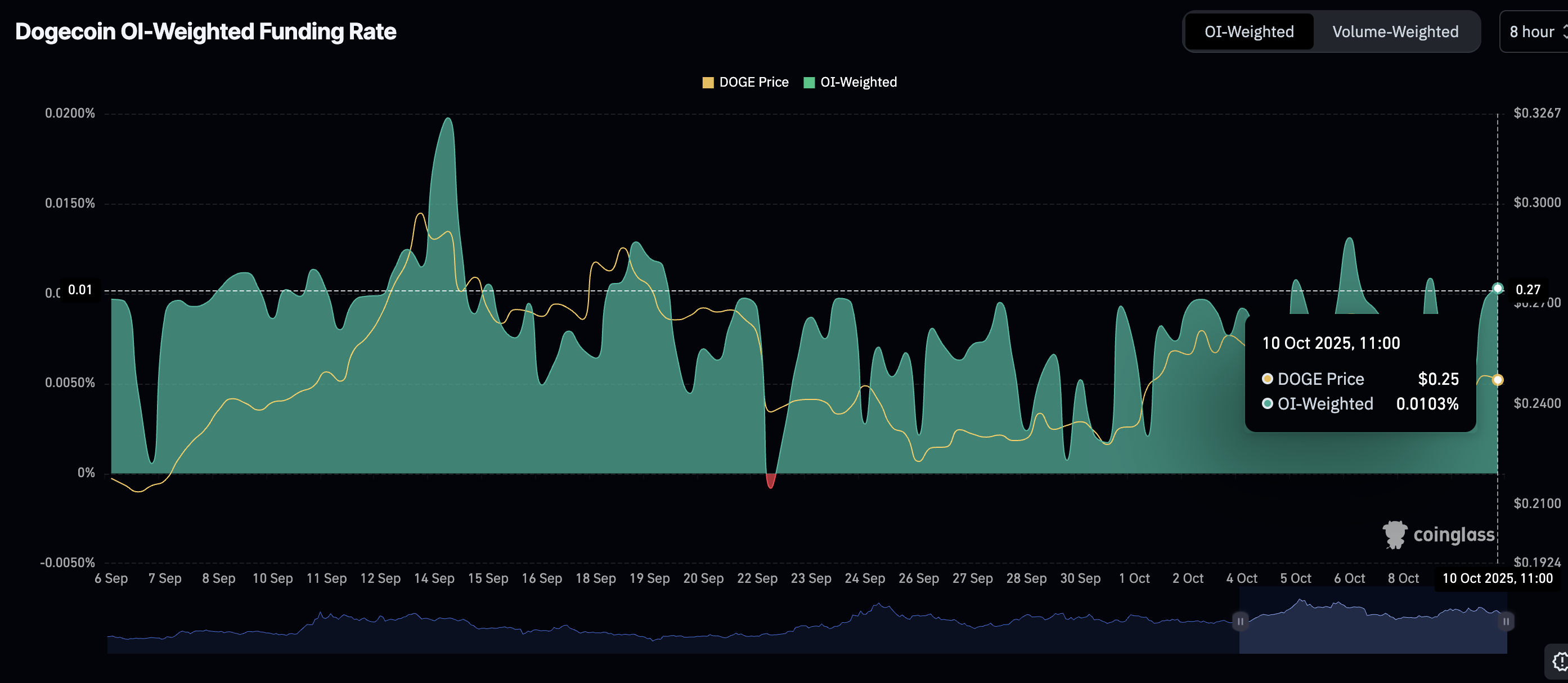Click the coinglass logo watermark

point(1439,534)
